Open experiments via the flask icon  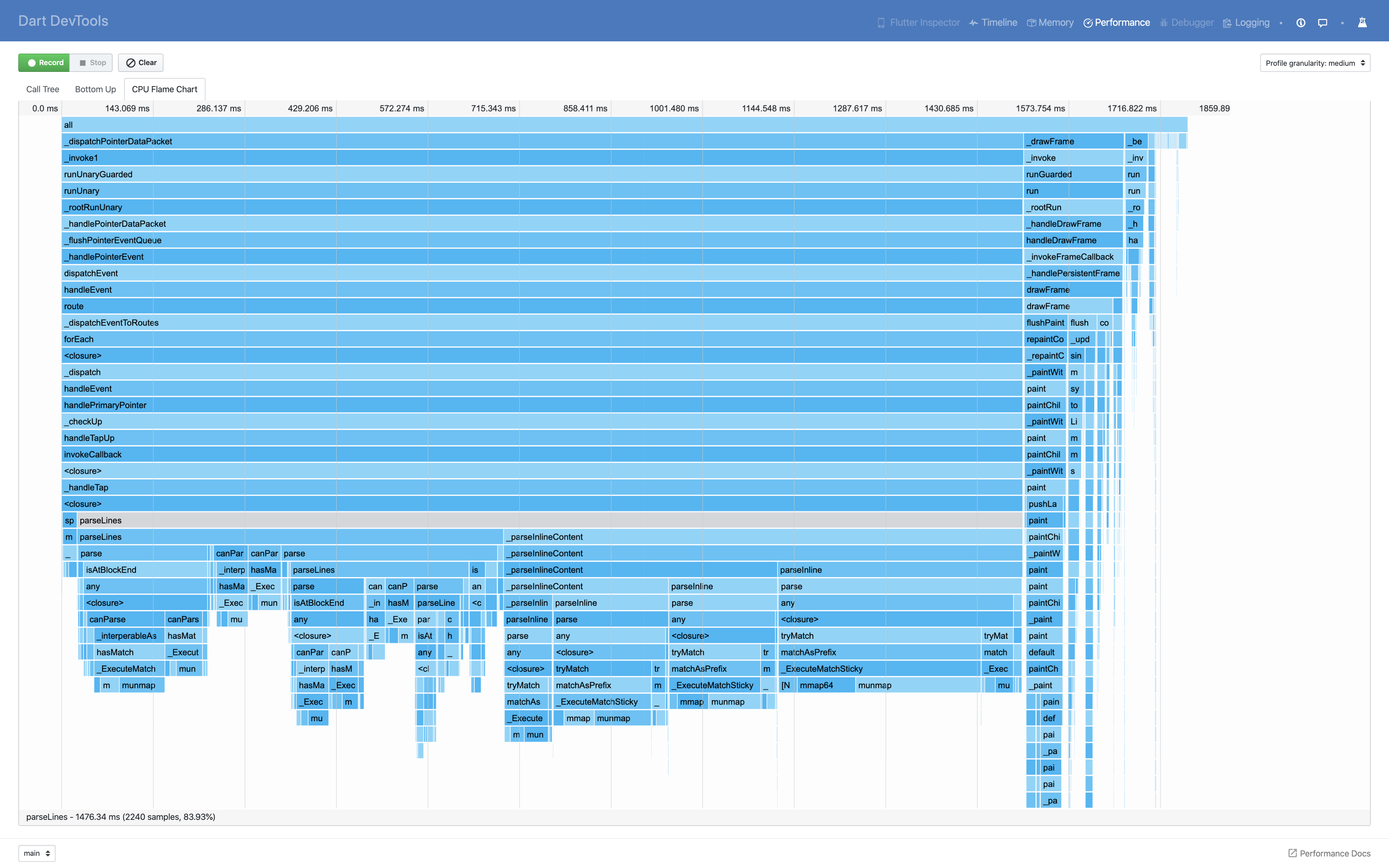(1363, 22)
